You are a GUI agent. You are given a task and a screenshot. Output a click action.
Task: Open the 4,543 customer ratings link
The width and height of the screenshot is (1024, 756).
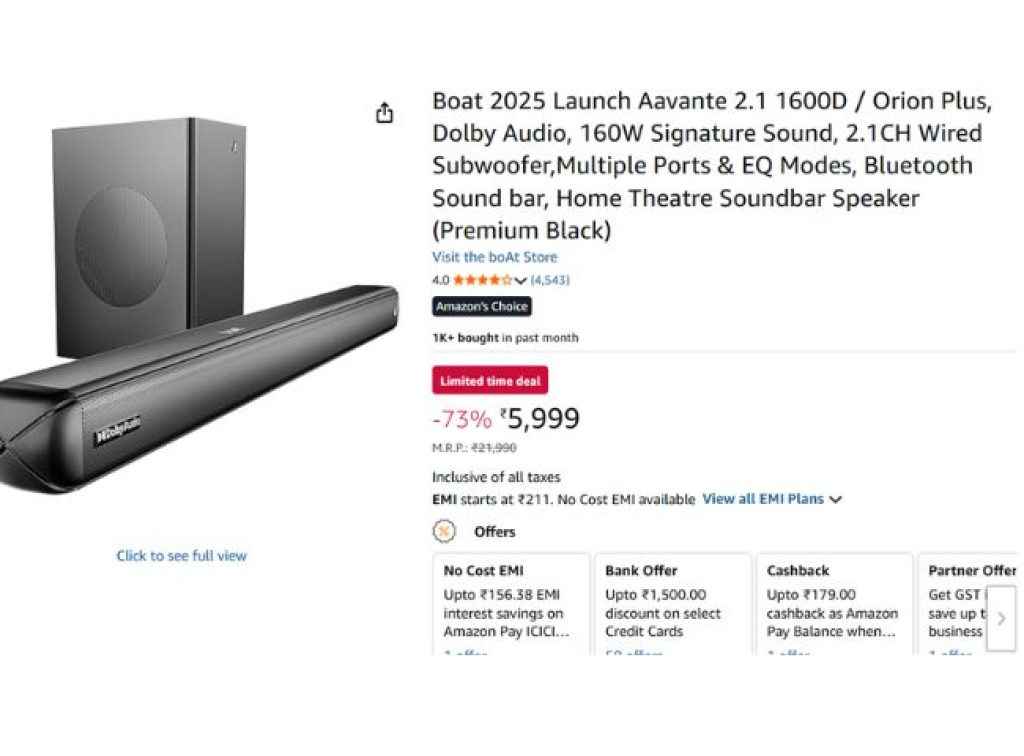pos(550,281)
